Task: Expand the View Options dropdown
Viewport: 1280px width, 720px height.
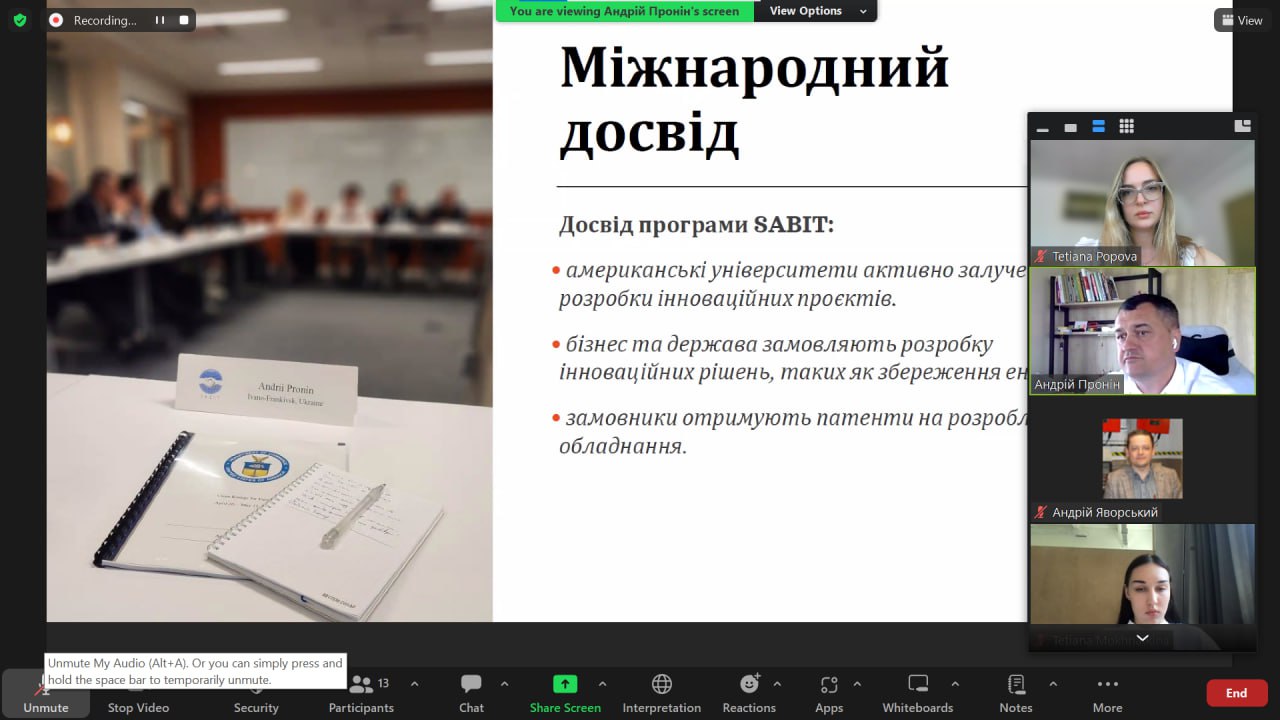Action: [x=816, y=11]
